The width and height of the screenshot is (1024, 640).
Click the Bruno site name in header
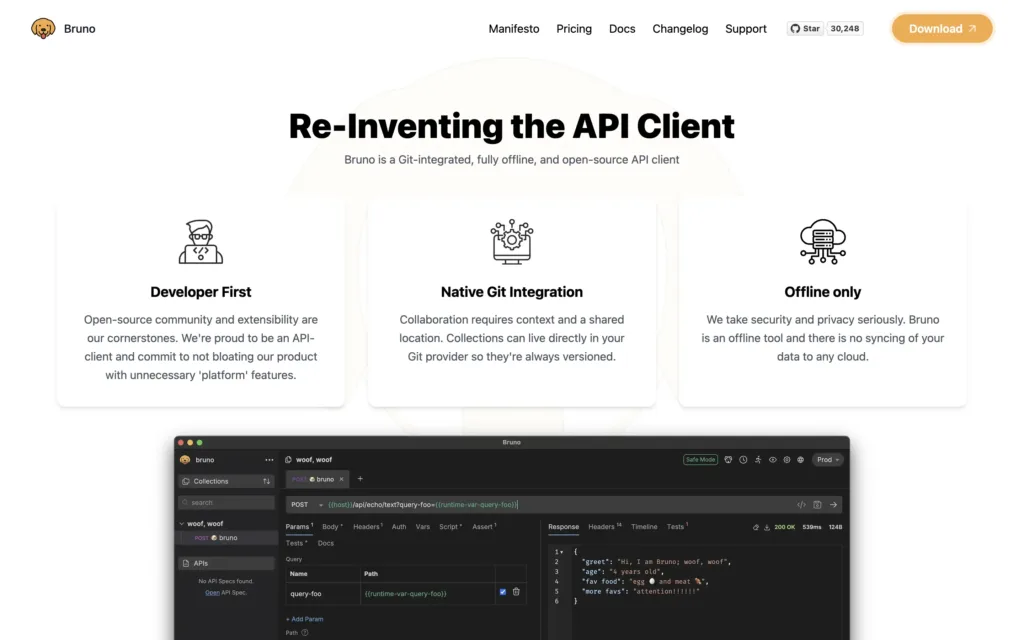tap(80, 29)
